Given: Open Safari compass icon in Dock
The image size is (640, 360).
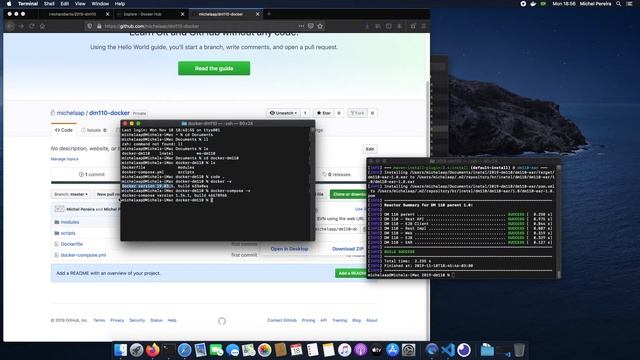Looking at the screenshot, I should [x=184, y=350].
